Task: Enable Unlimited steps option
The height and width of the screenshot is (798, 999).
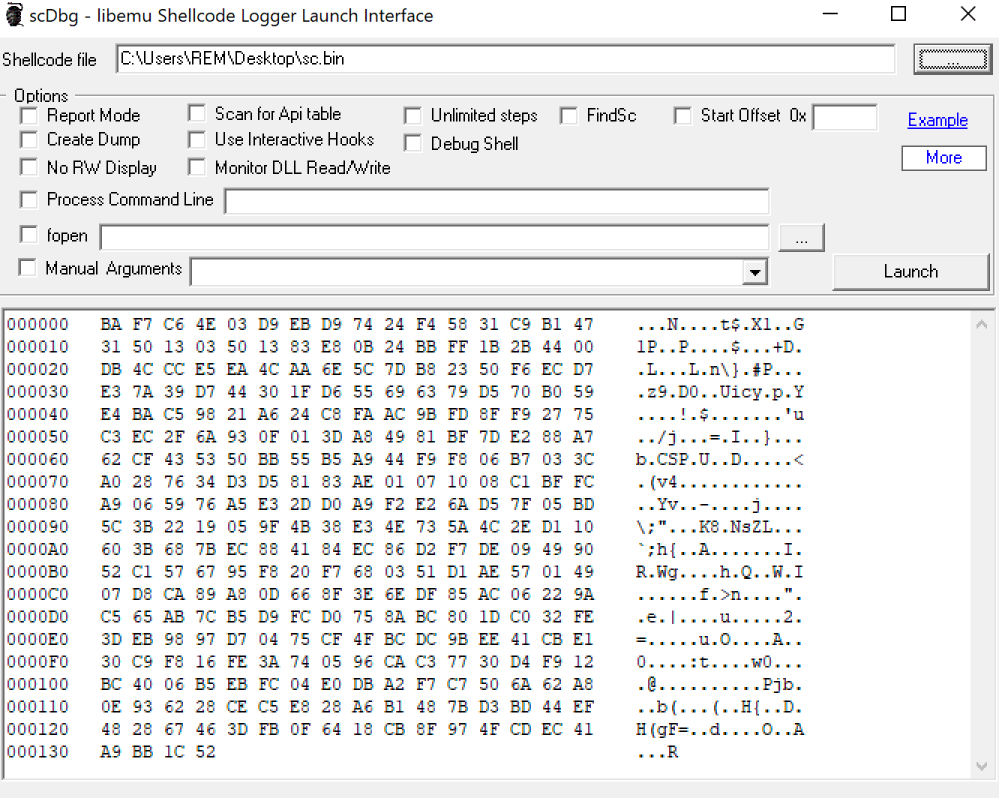Action: (413, 116)
